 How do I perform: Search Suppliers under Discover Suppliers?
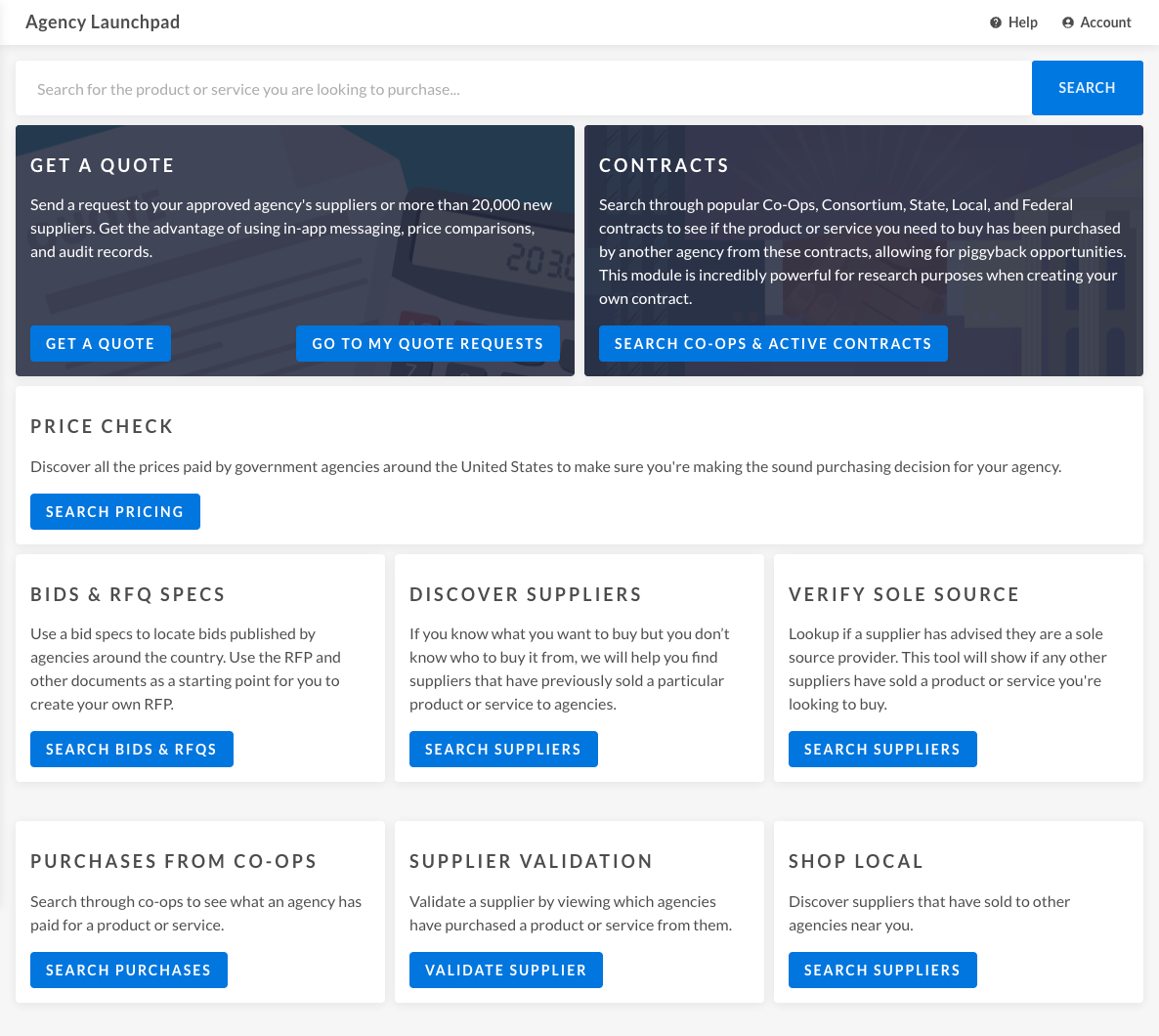(502, 750)
